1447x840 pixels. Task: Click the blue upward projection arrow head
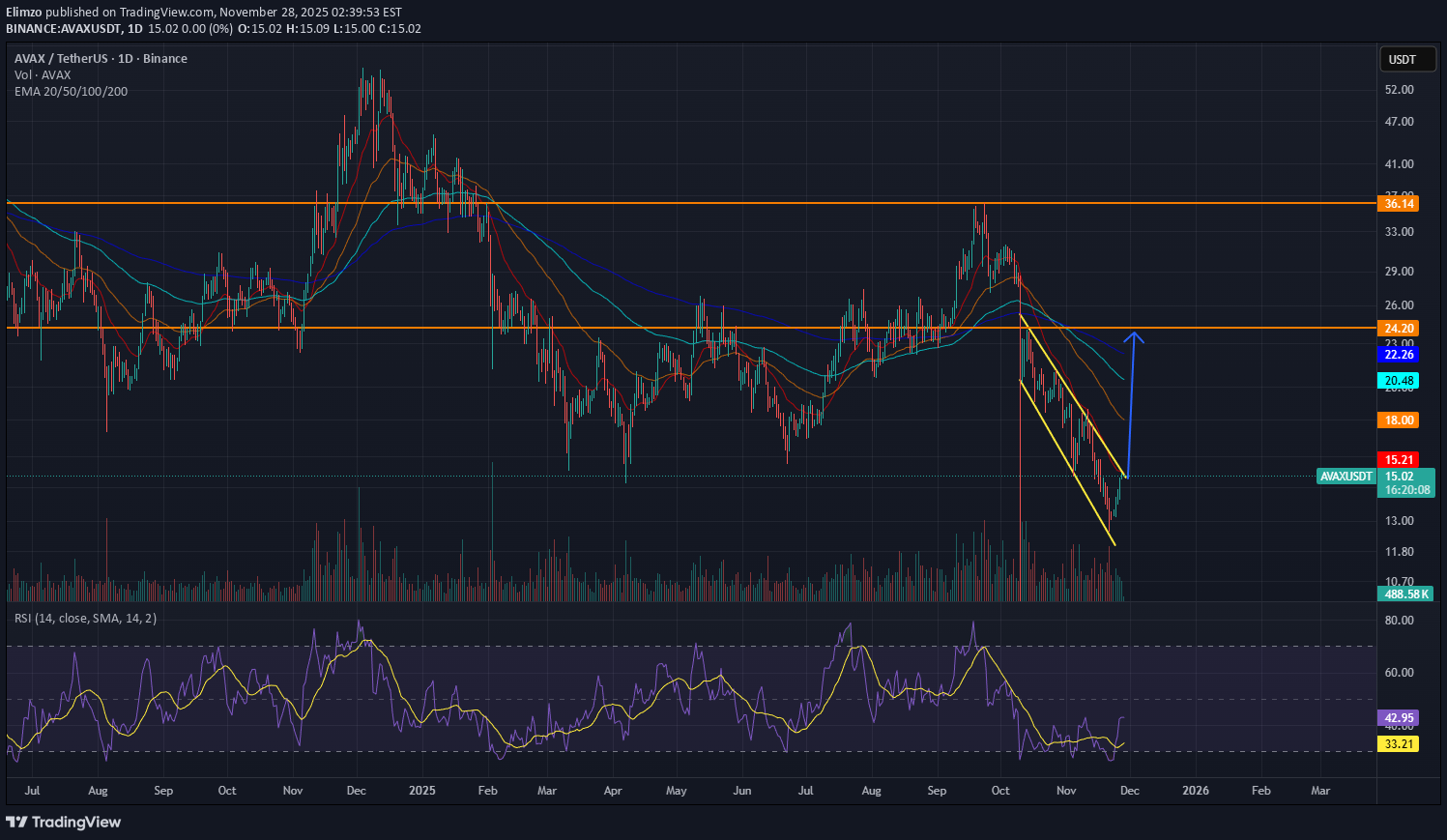[1137, 336]
